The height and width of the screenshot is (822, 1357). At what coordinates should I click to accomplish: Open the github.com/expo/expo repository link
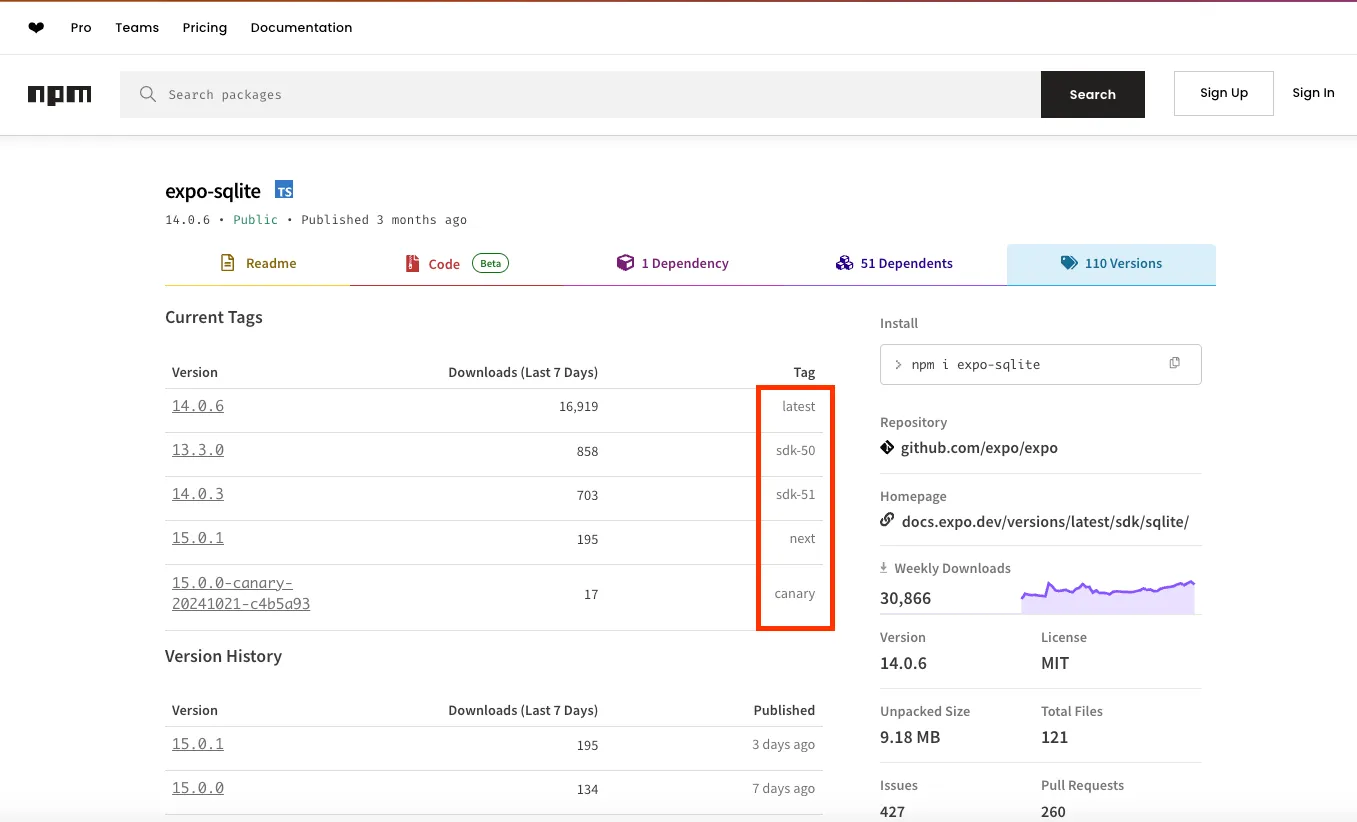pos(979,448)
